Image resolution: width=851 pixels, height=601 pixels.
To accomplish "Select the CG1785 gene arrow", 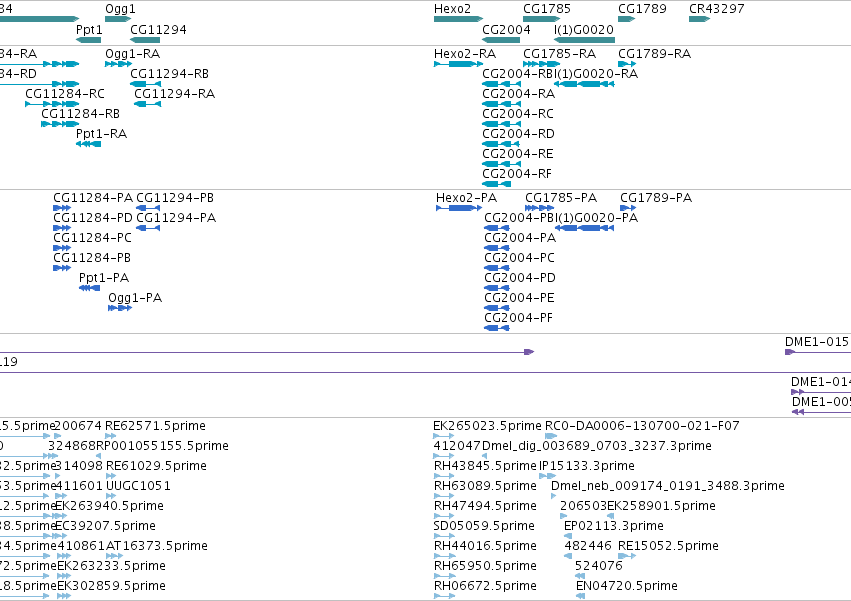I will (541, 19).
